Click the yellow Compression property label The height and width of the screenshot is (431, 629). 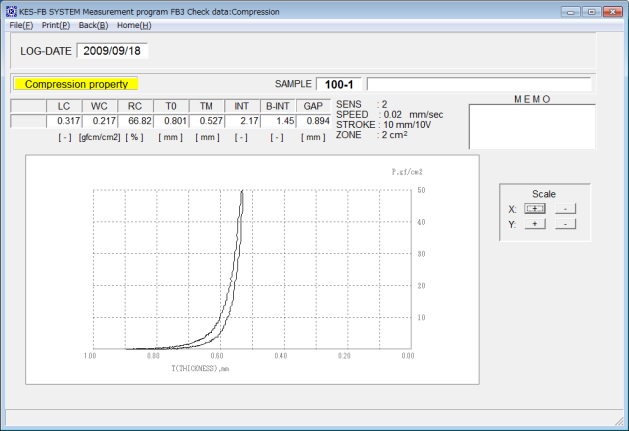pyautogui.click(x=76, y=85)
